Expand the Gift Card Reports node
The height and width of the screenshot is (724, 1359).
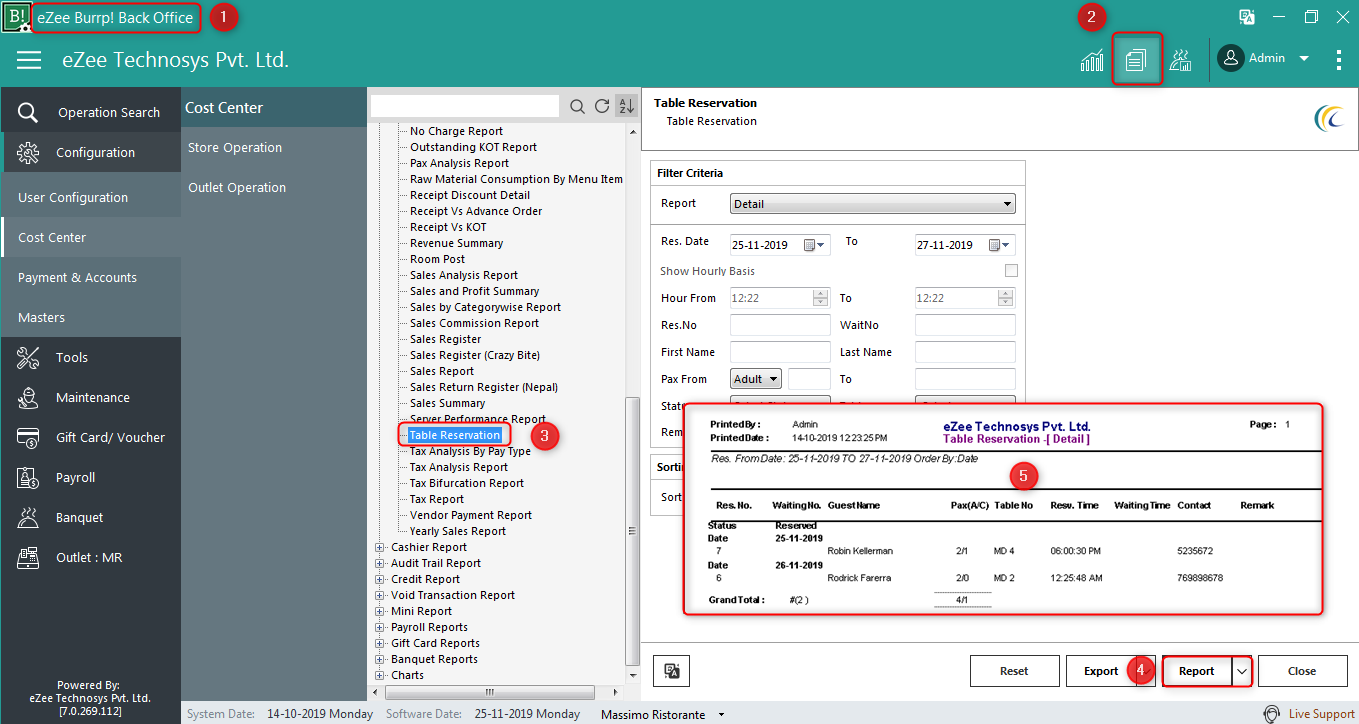point(380,643)
